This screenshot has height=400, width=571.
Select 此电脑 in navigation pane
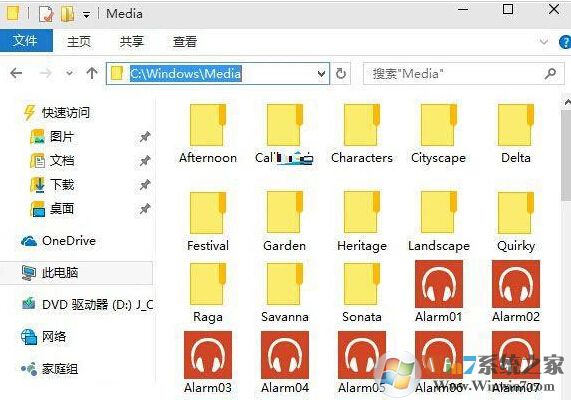coord(76,272)
